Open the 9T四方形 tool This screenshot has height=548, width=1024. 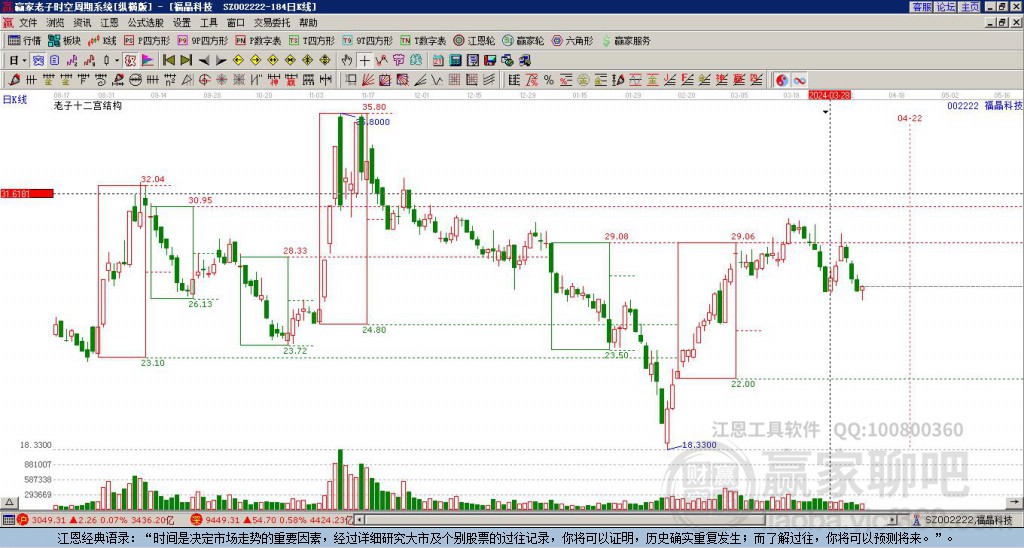368,40
